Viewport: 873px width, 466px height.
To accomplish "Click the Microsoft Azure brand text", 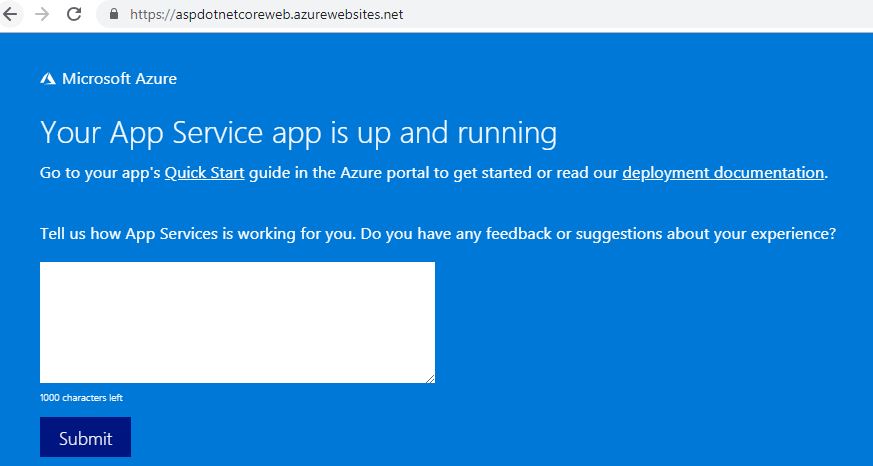I will 119,79.
